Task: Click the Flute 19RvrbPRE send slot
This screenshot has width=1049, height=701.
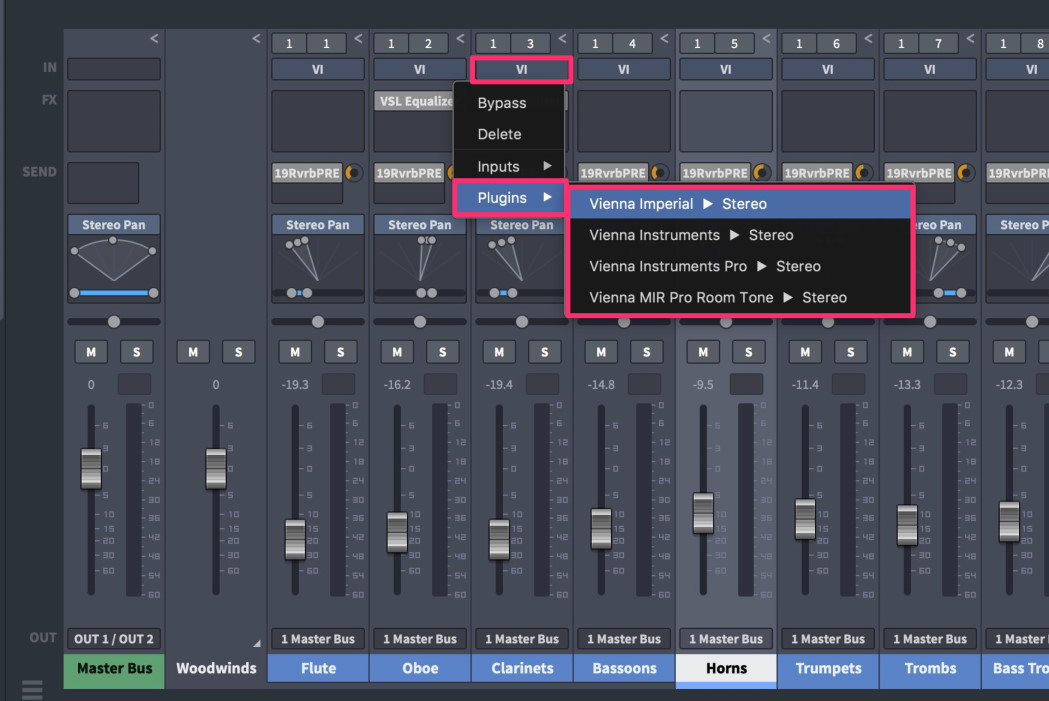Action: point(307,173)
